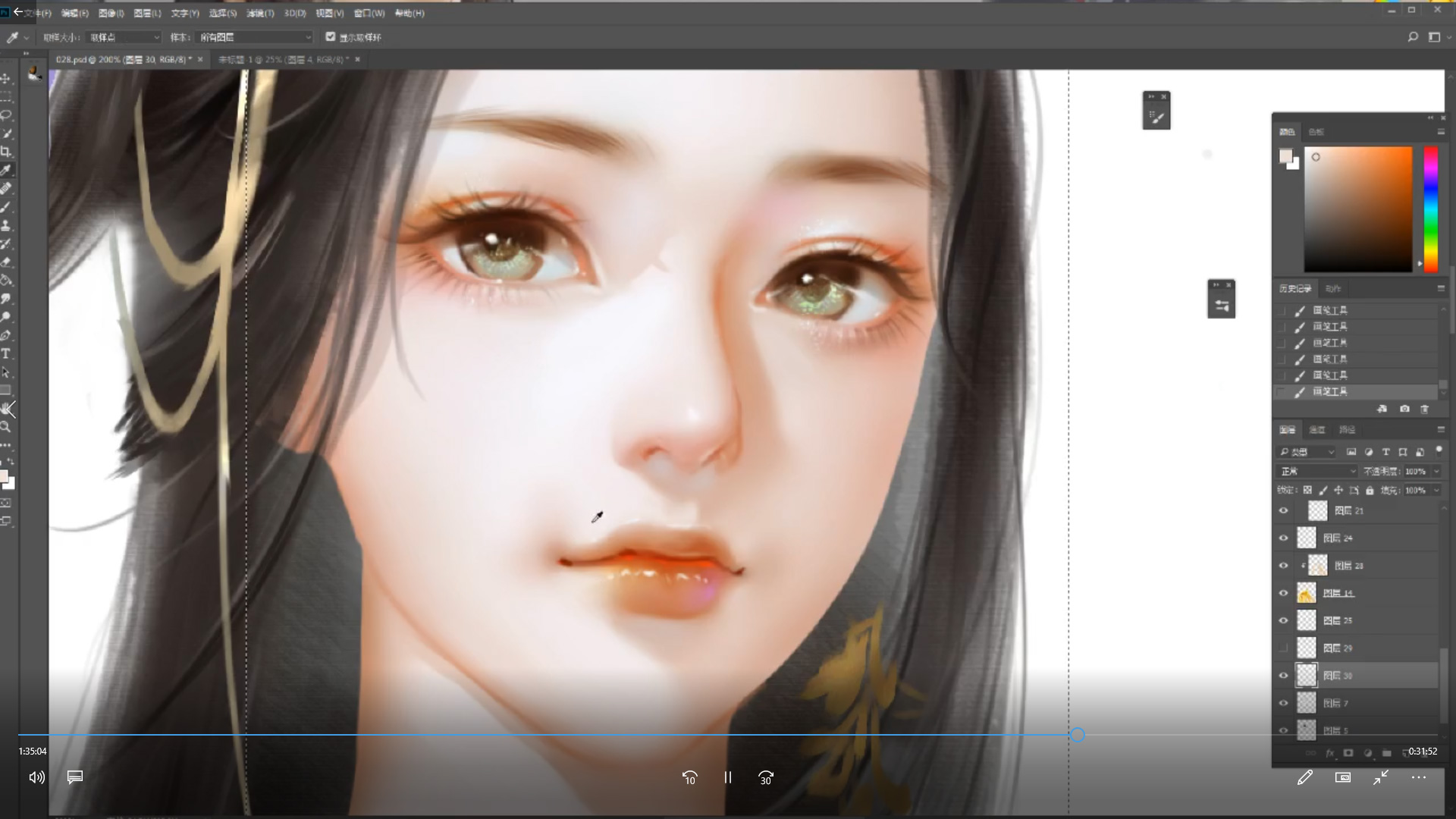Toggle 显示取样环 checkbox

tap(331, 36)
